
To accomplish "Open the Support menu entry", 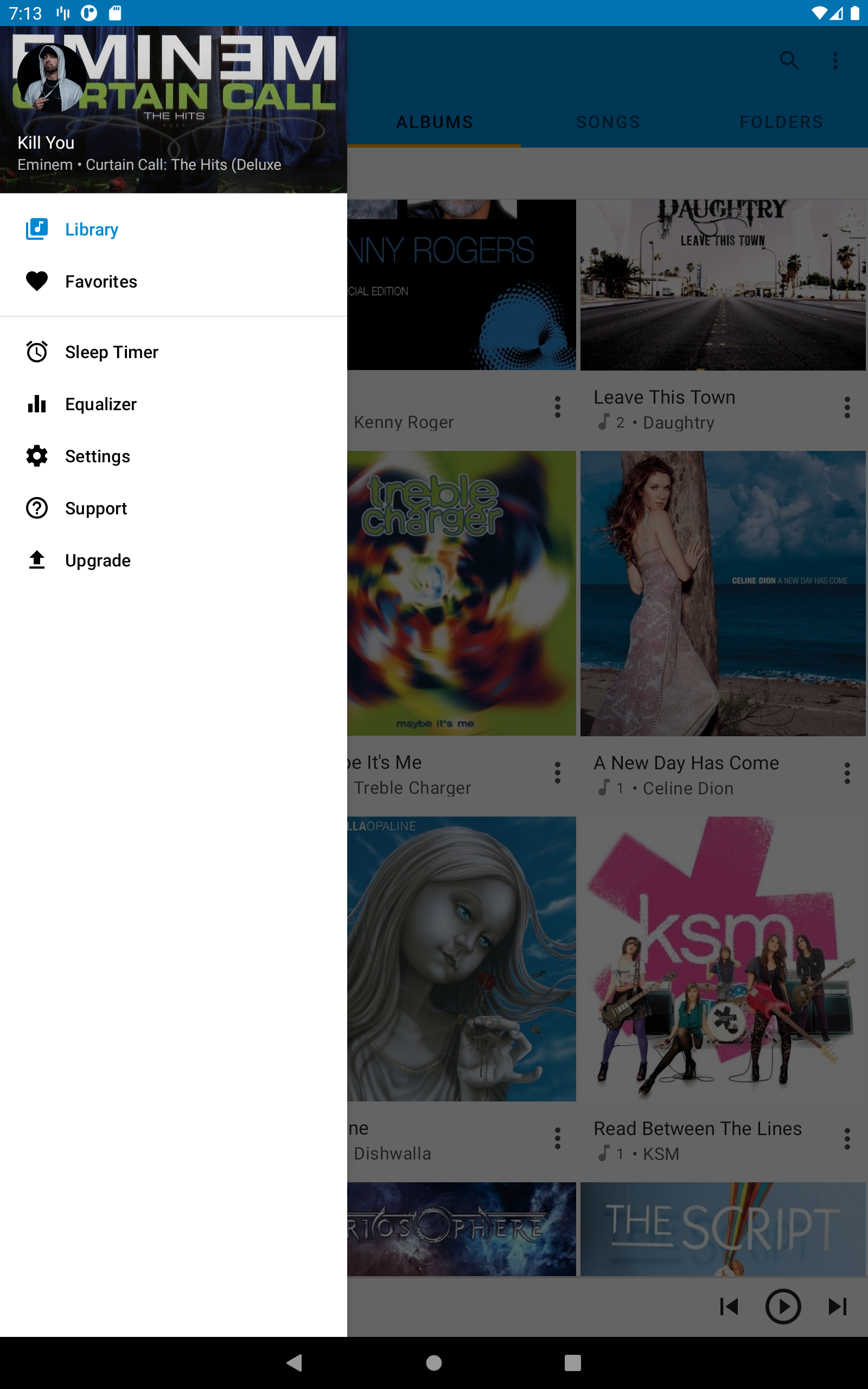I will pyautogui.click(x=174, y=508).
